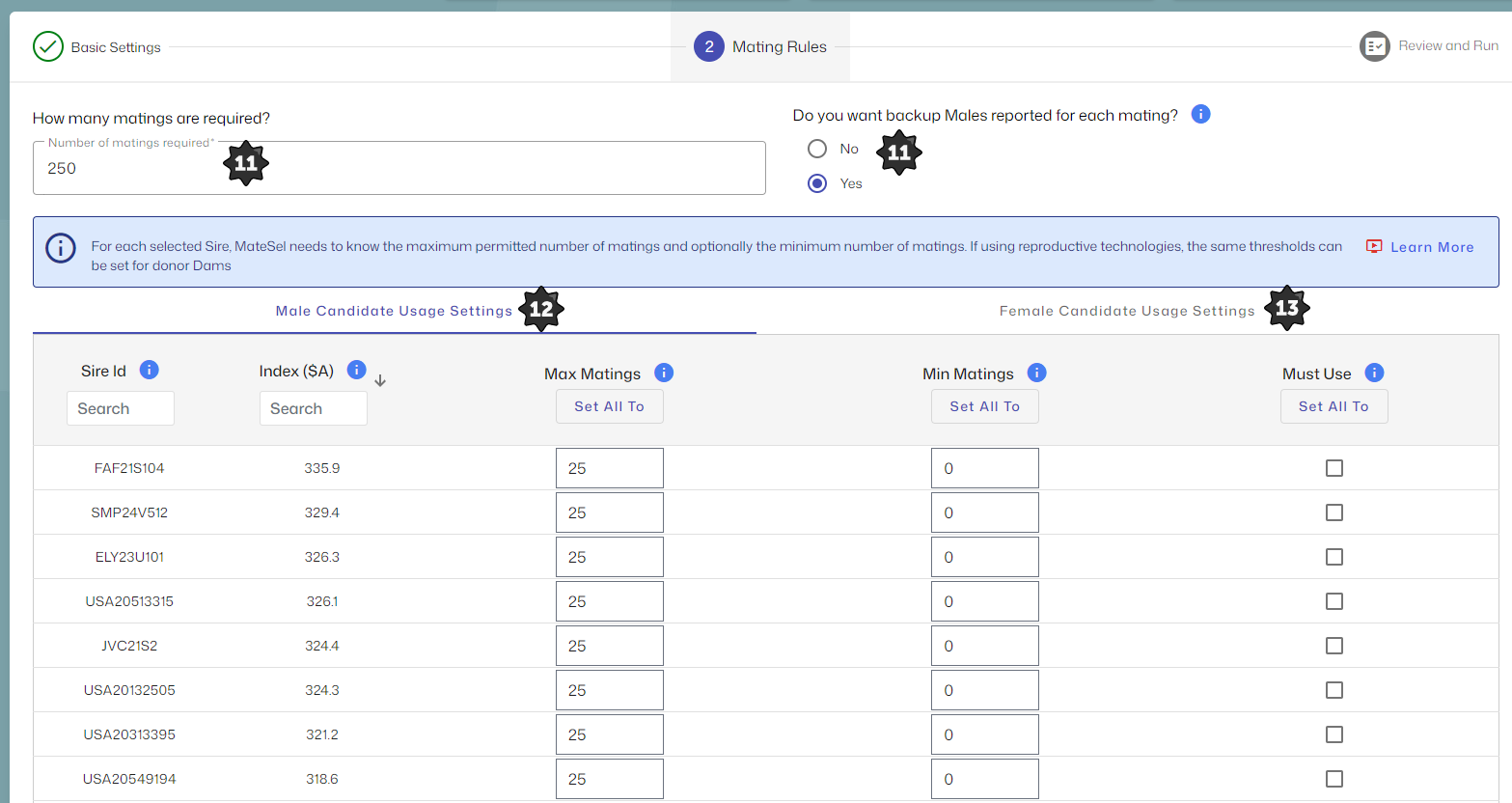The height and width of the screenshot is (803, 1512).
Task: Click the info icon beside Max Matings
Action: [x=664, y=373]
